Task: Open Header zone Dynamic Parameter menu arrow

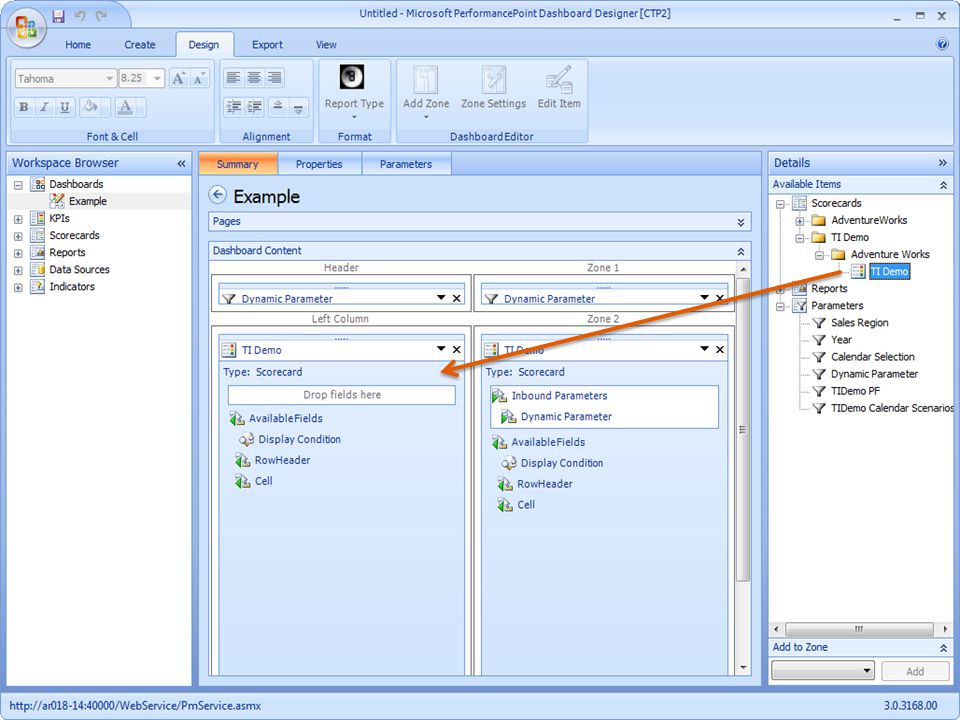Action: (x=441, y=298)
